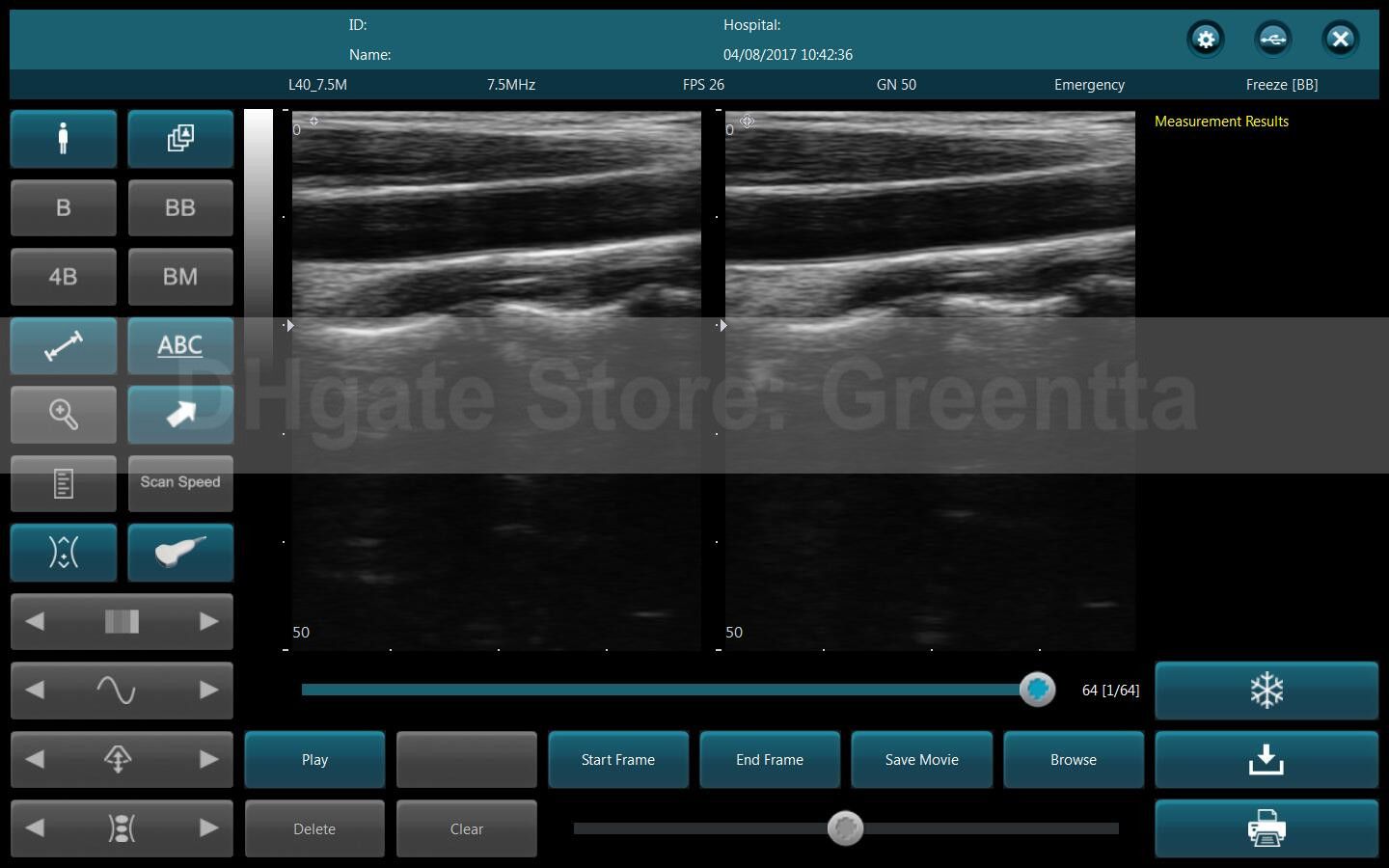Click Clear button

(467, 829)
